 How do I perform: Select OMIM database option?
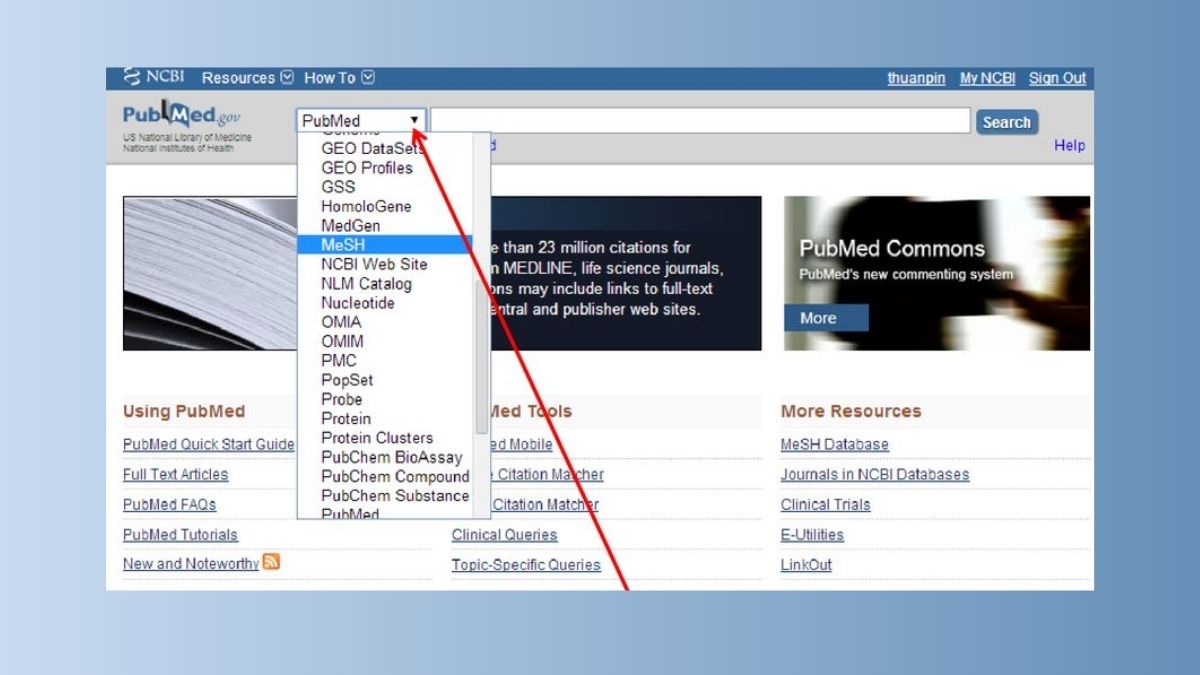click(342, 341)
